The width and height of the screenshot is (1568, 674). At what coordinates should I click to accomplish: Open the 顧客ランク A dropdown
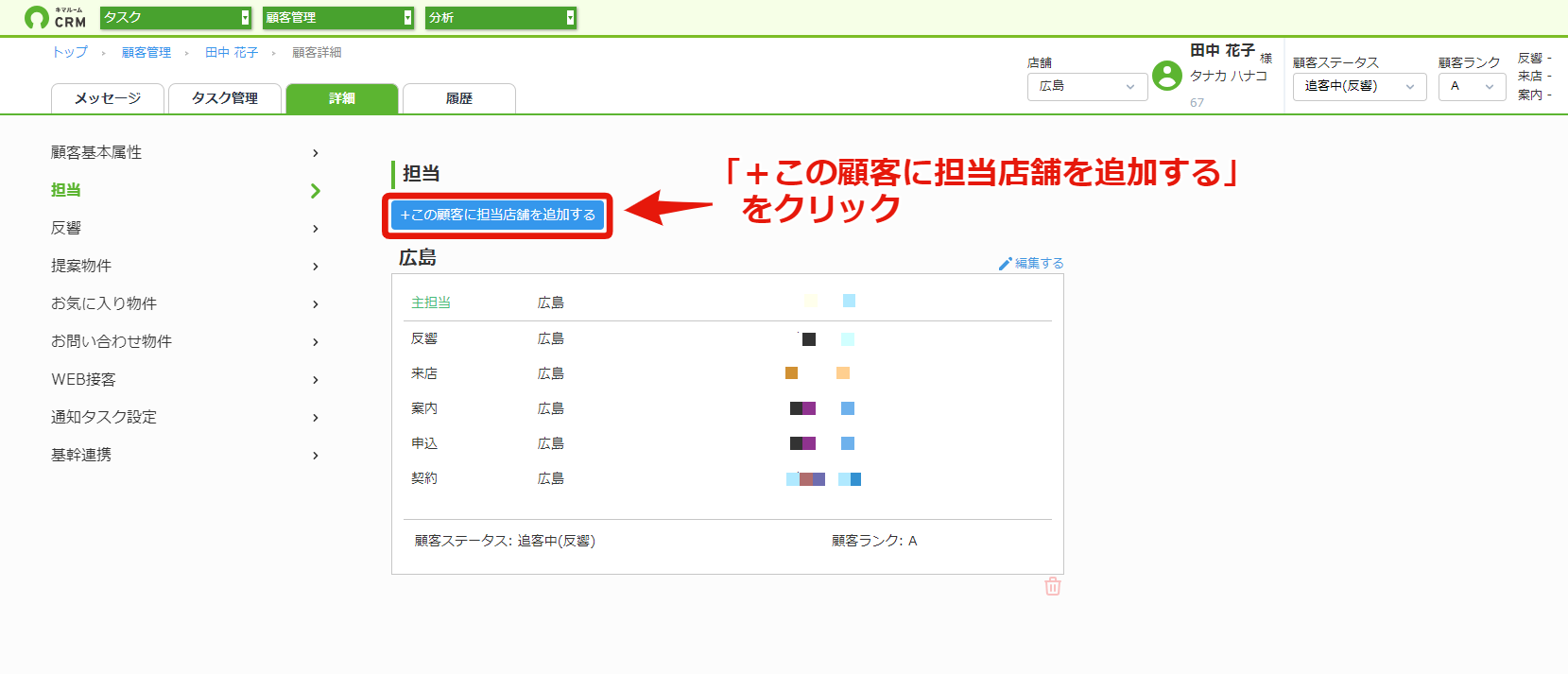pos(1472,86)
